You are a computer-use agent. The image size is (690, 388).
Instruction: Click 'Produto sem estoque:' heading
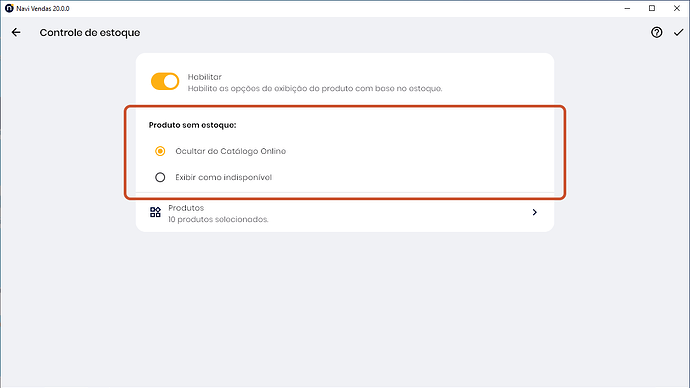(192, 125)
